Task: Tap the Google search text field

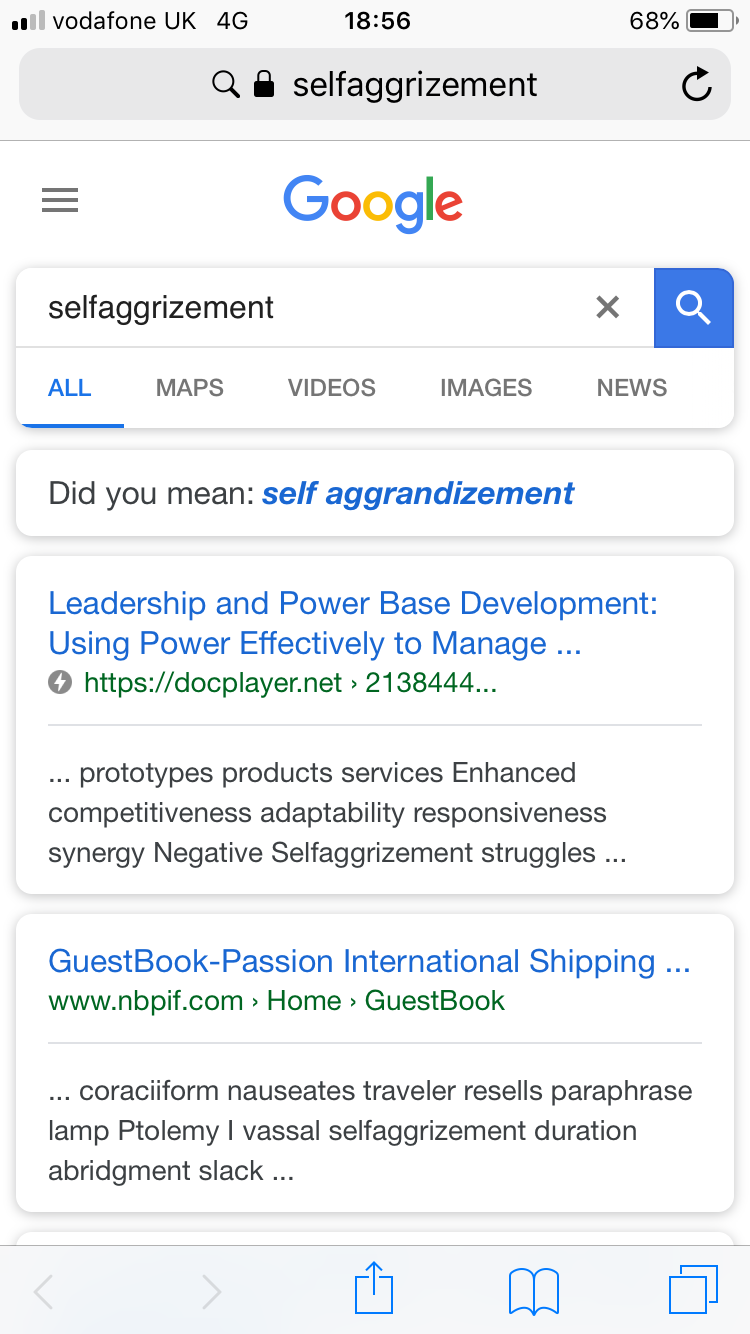Action: [300, 307]
